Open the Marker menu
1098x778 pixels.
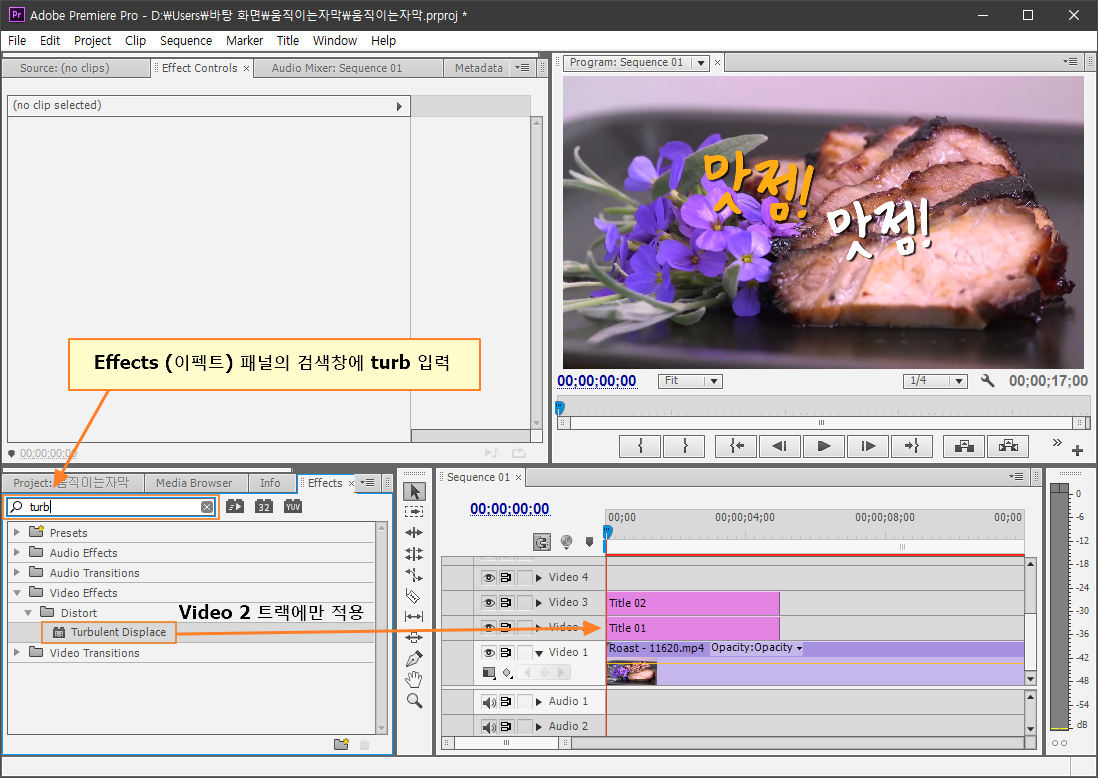click(244, 41)
